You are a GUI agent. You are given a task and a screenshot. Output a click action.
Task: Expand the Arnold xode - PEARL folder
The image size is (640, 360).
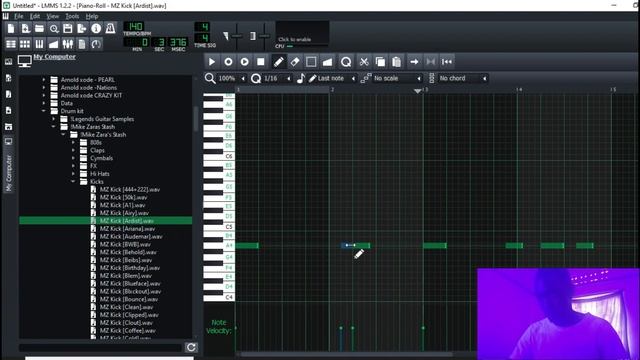tap(44, 80)
